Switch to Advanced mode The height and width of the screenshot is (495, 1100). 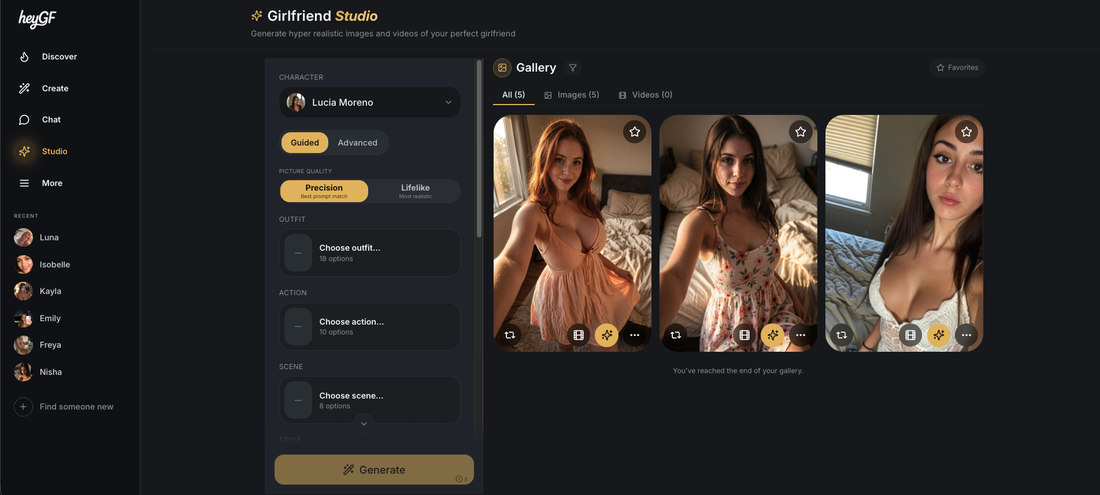point(357,142)
